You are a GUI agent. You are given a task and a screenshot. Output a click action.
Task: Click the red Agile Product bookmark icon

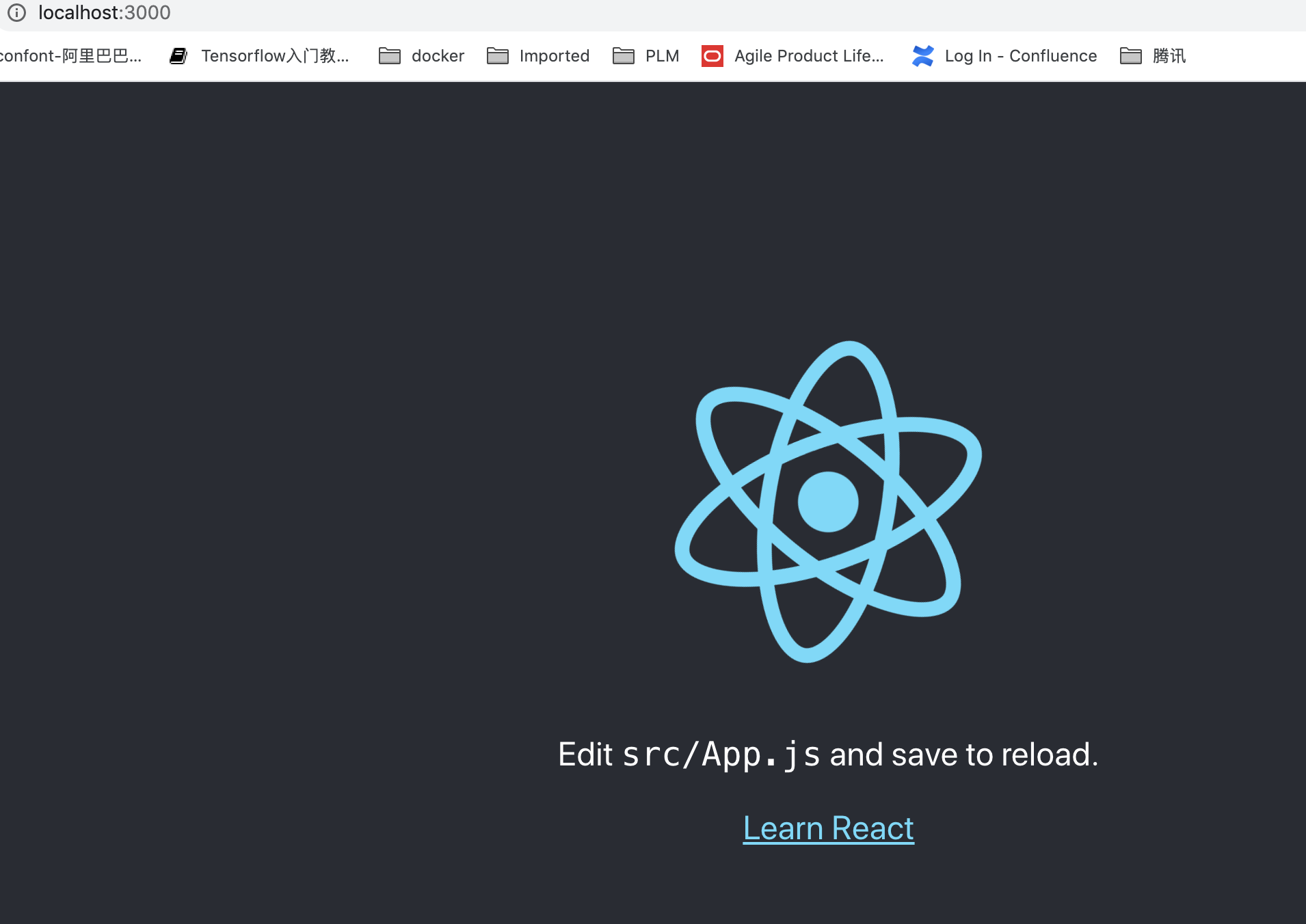click(712, 56)
